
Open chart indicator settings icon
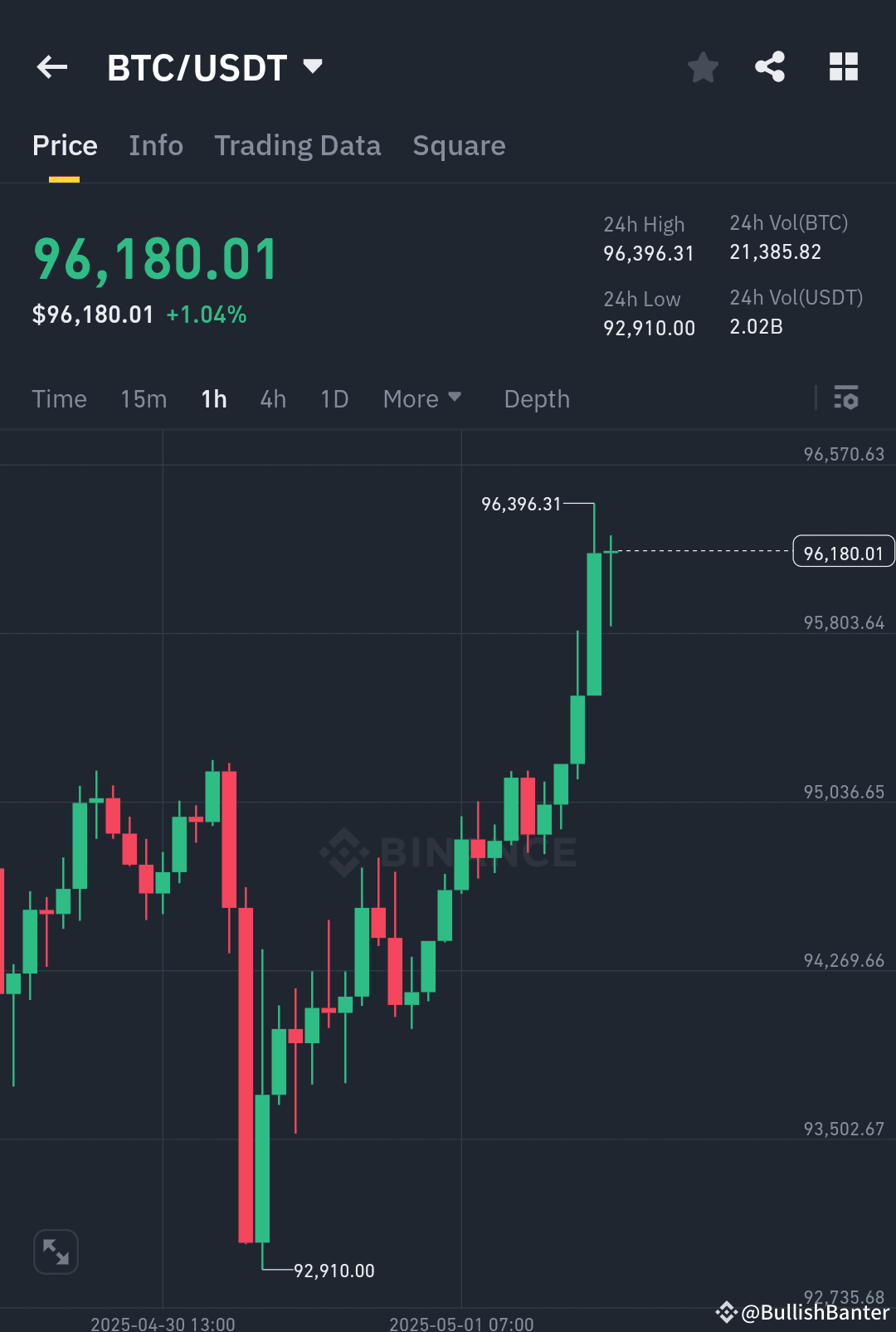pyautogui.click(x=847, y=399)
